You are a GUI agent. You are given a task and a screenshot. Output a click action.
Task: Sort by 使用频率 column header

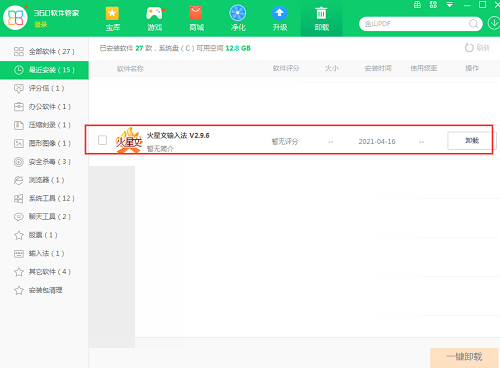423,68
